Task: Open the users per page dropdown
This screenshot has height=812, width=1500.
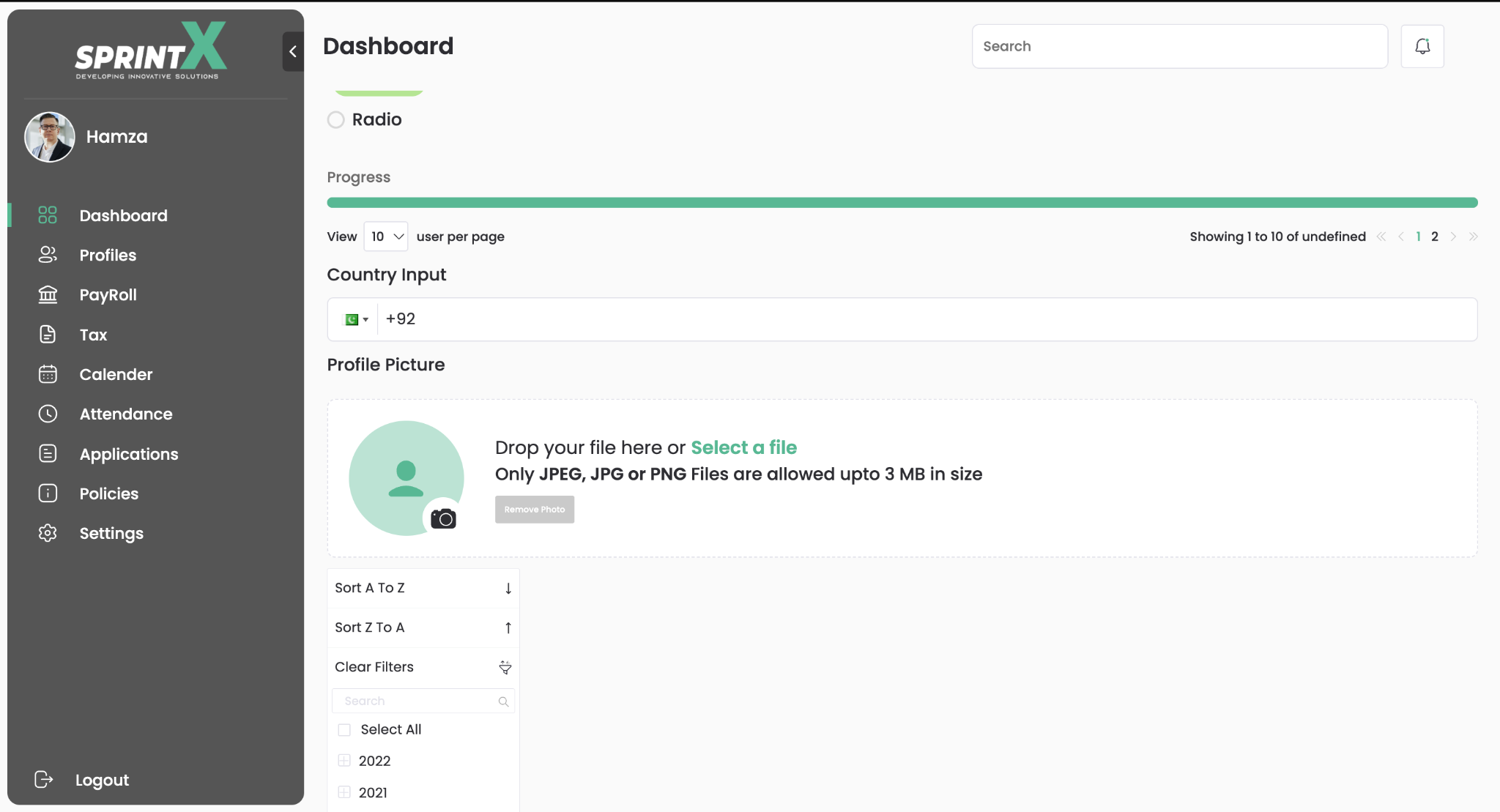Action: pos(386,236)
